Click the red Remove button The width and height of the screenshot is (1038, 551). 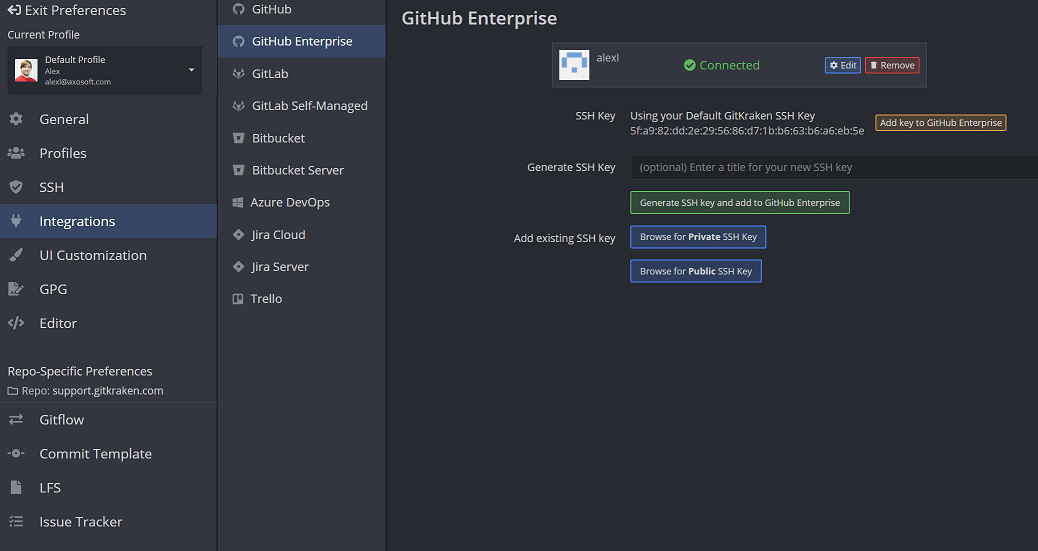[x=891, y=65]
